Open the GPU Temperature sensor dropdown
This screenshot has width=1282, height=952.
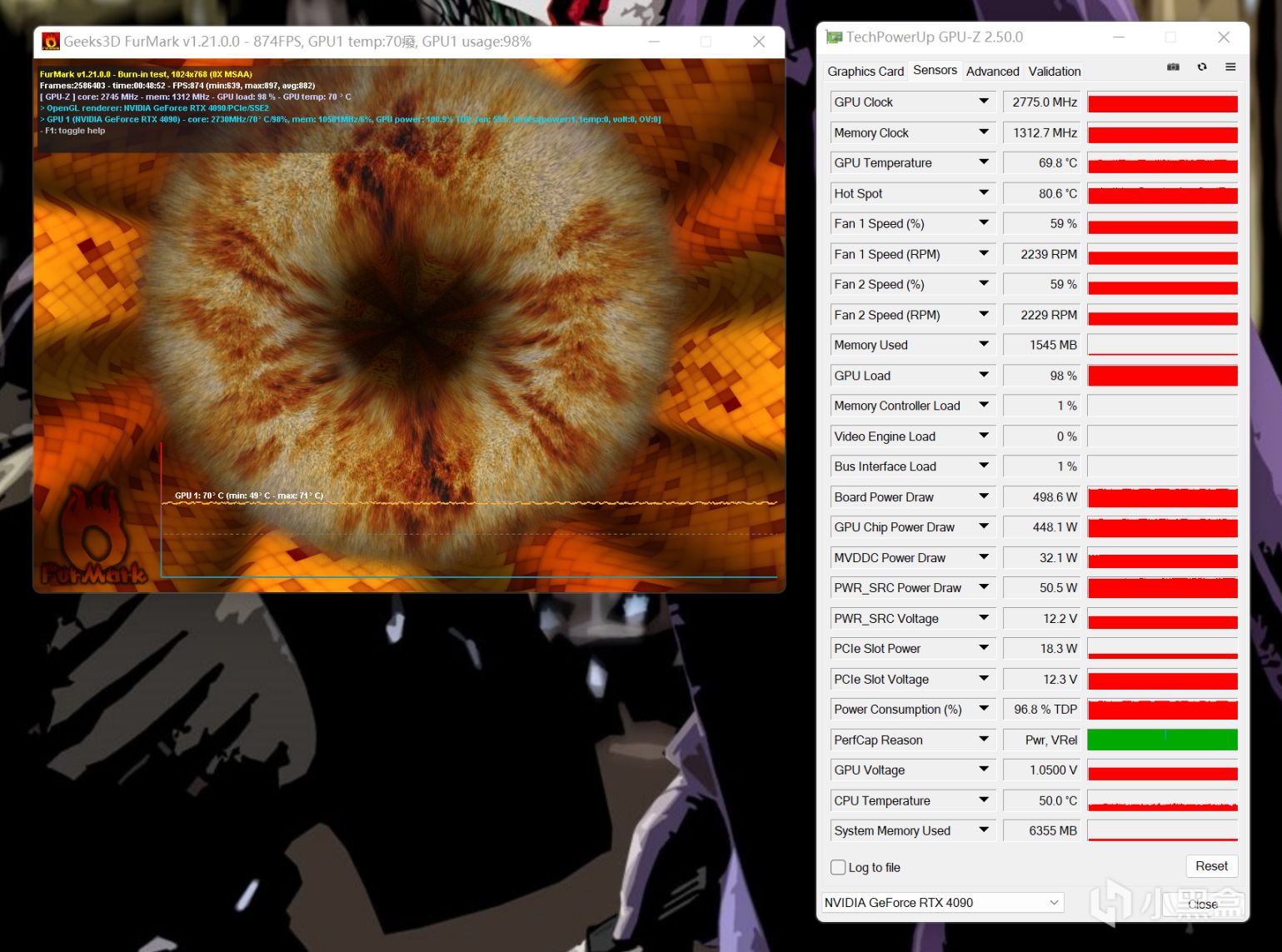pyautogui.click(x=984, y=162)
